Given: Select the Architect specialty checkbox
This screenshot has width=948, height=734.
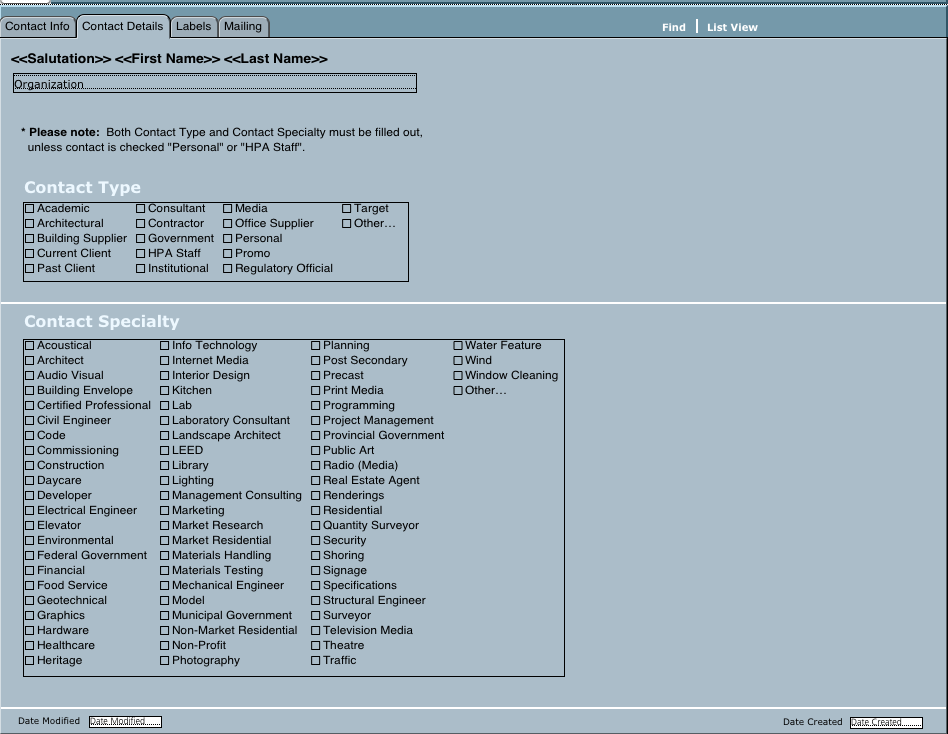Looking at the screenshot, I should [x=30, y=361].
